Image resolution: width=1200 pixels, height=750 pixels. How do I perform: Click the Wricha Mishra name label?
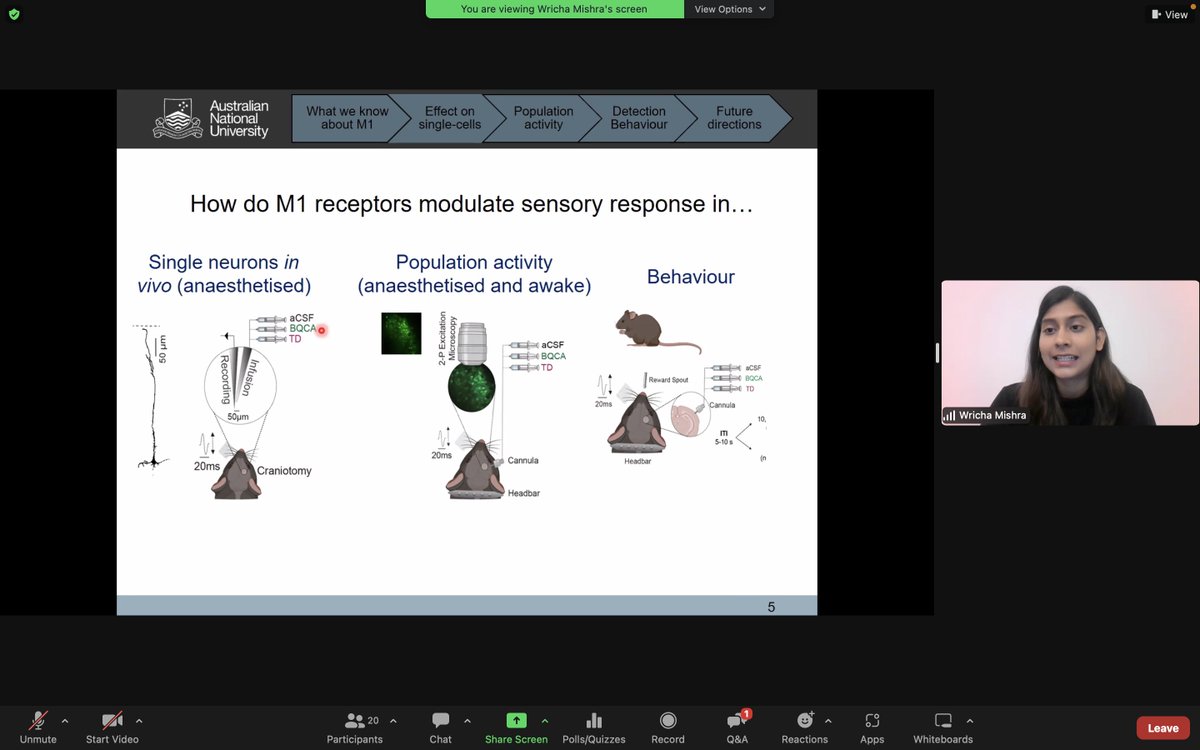[x=984, y=415]
